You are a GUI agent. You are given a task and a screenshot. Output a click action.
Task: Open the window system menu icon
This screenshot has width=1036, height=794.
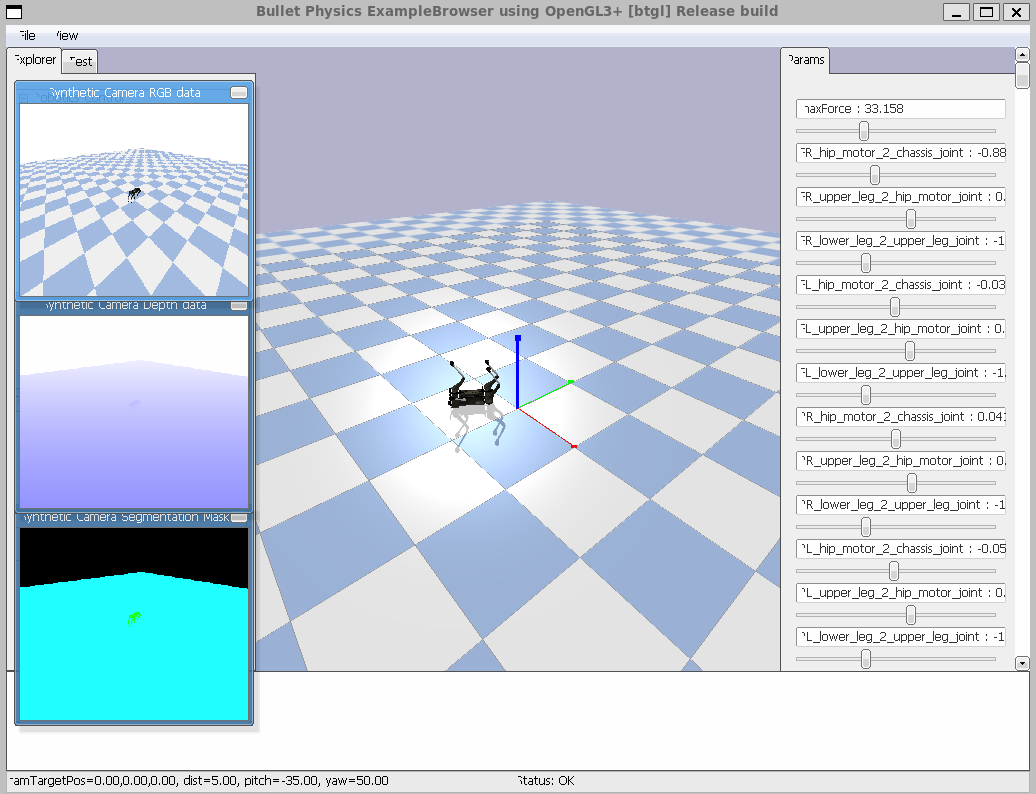coord(14,12)
